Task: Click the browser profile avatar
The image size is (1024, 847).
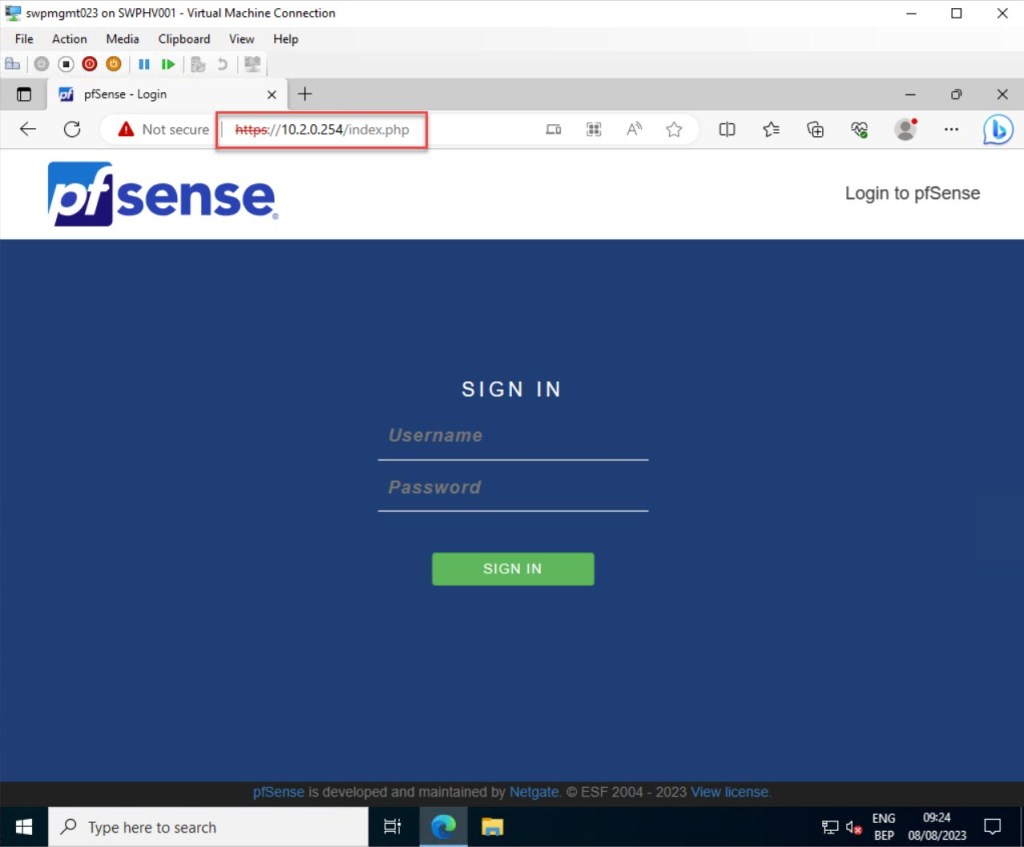Action: [906, 129]
